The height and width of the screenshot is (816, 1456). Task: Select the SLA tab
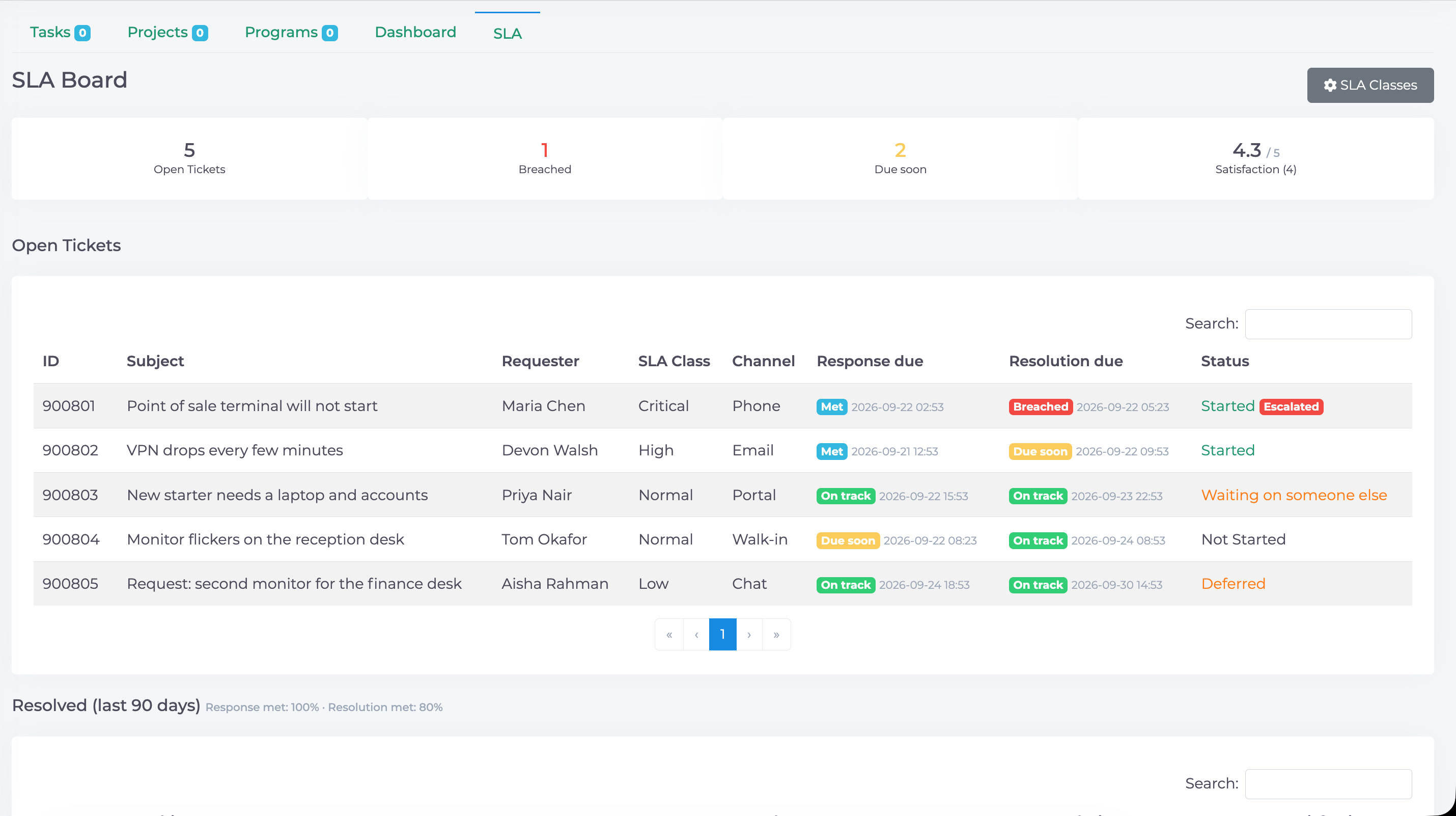(507, 34)
